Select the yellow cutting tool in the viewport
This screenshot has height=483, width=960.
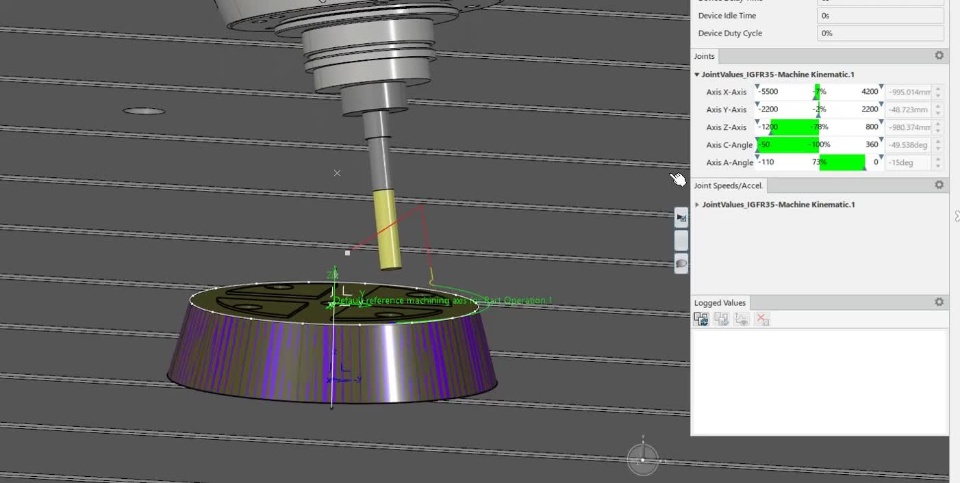(x=388, y=230)
